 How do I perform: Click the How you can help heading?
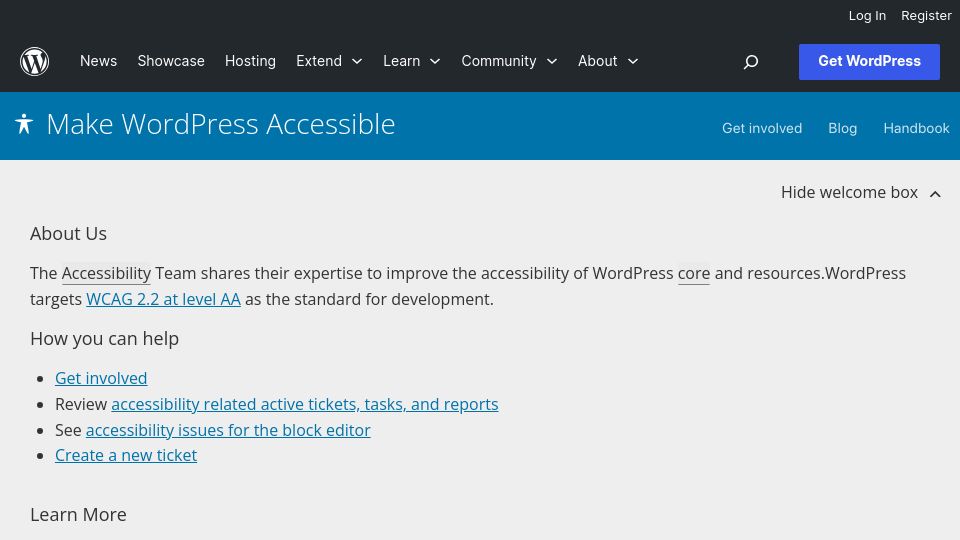(105, 339)
